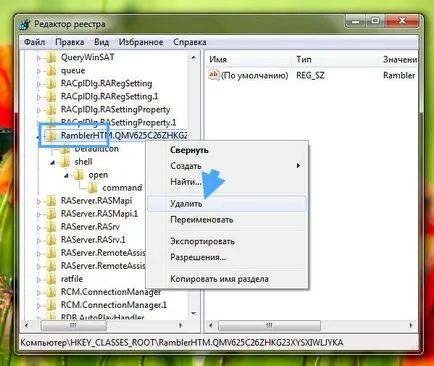Click tree pane vertical scroll up arrow
434x366 pixels.
coord(193,58)
